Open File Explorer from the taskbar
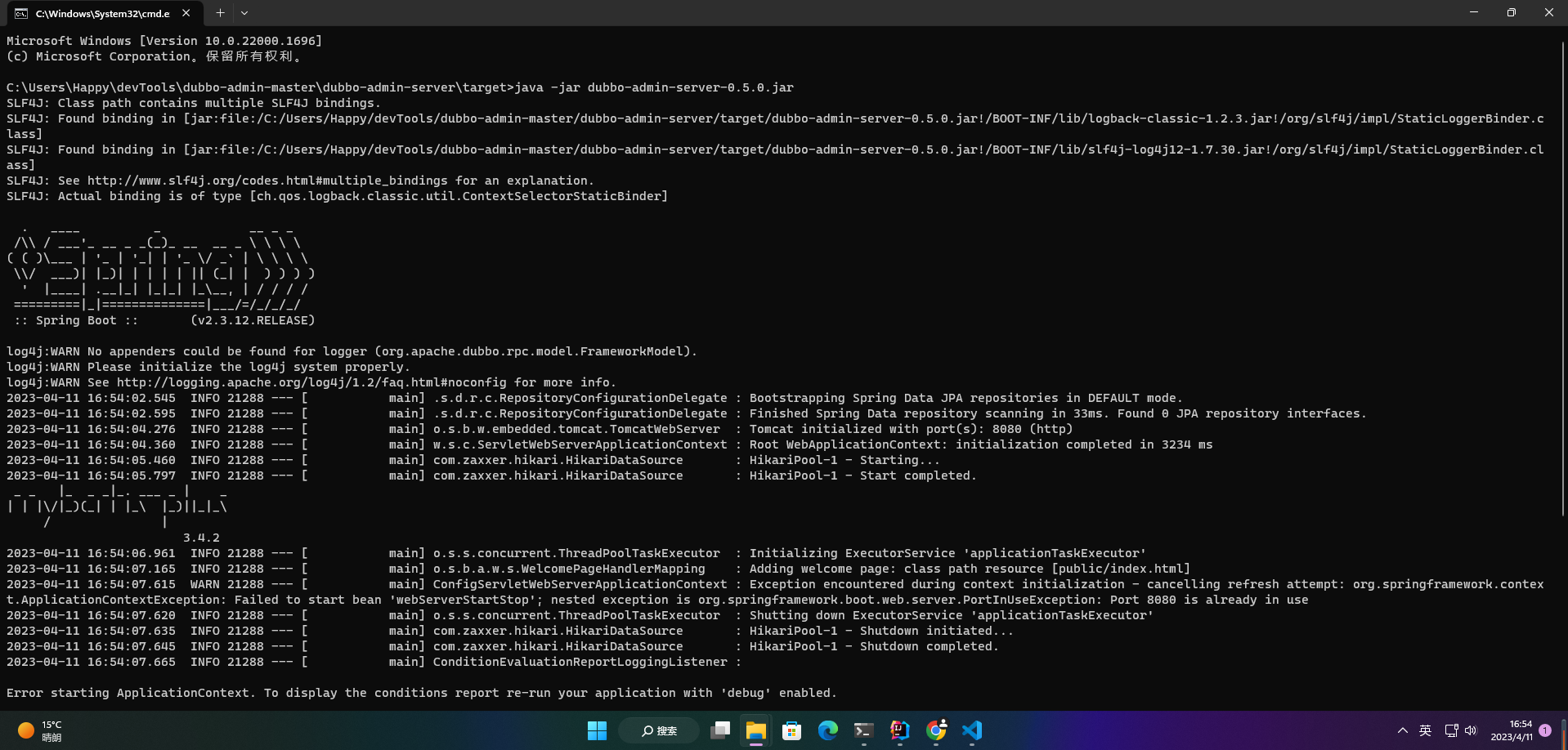1568x750 pixels. pyautogui.click(x=756, y=730)
